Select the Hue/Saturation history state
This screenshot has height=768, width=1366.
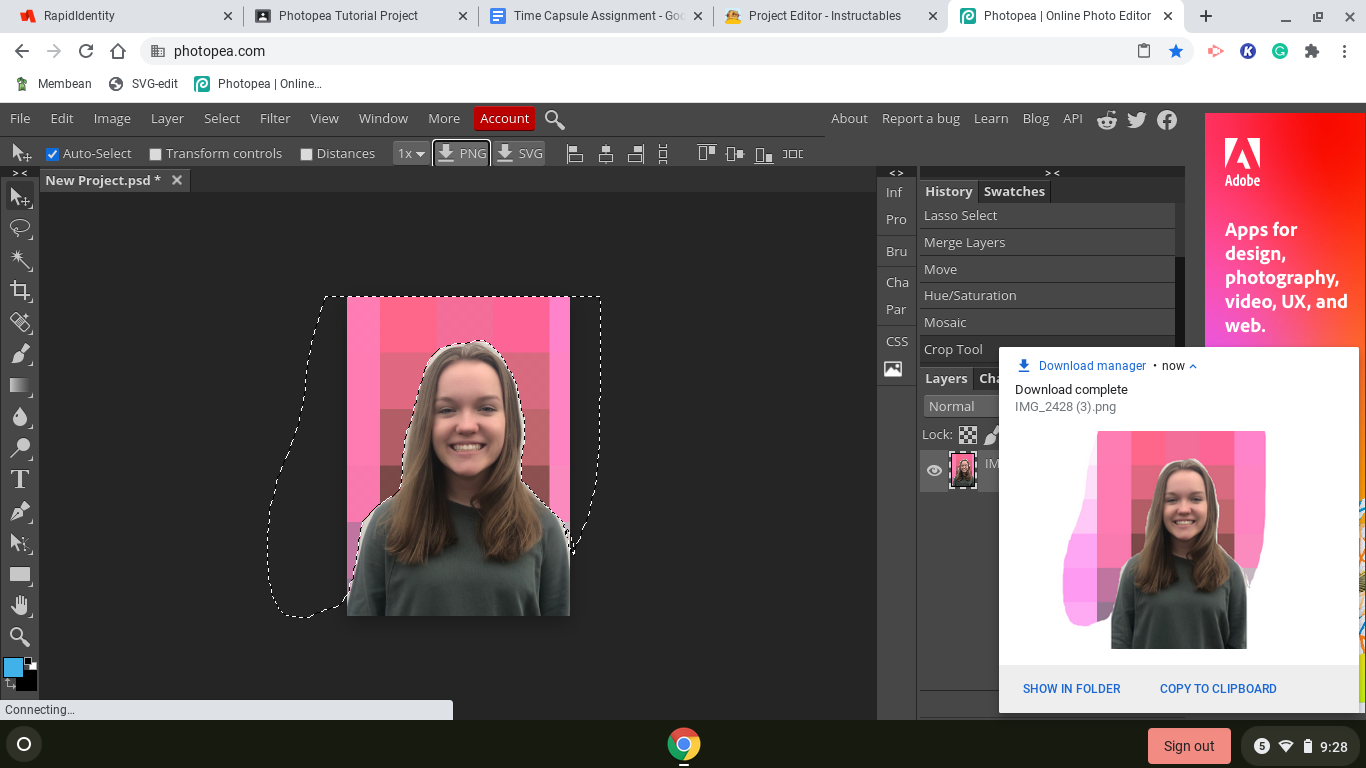[x=970, y=295]
